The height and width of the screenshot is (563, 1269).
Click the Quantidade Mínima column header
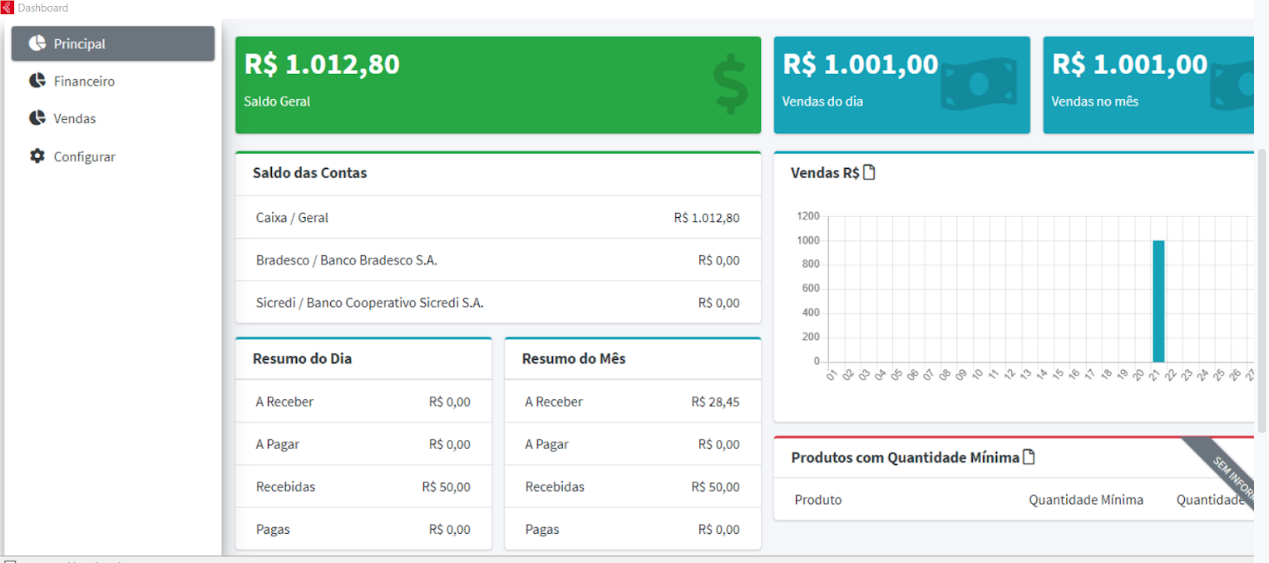coord(1085,499)
